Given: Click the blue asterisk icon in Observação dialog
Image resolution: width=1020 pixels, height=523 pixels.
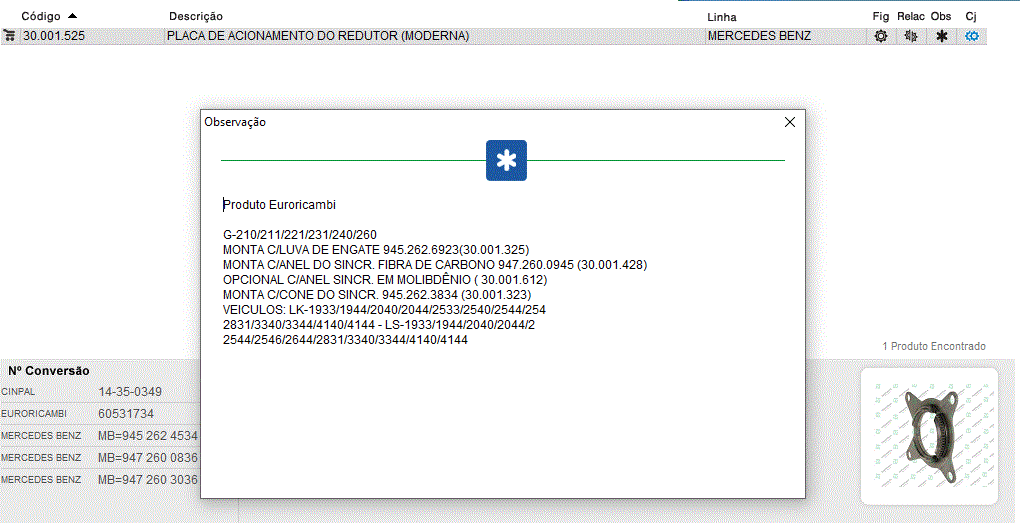Looking at the screenshot, I should 506,160.
